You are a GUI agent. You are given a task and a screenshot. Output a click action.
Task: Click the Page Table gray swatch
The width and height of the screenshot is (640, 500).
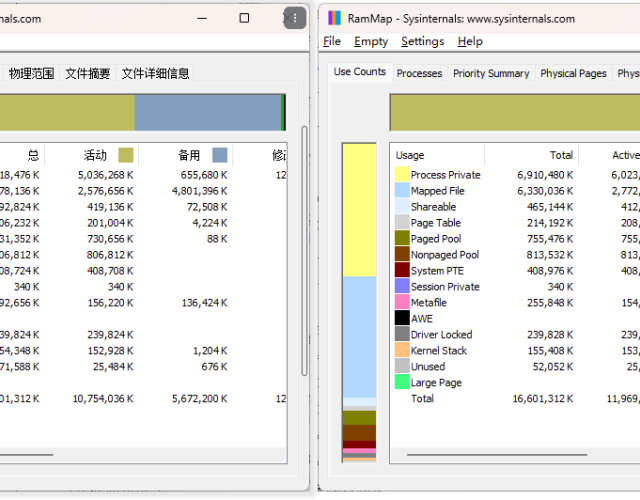pyautogui.click(x=402, y=222)
